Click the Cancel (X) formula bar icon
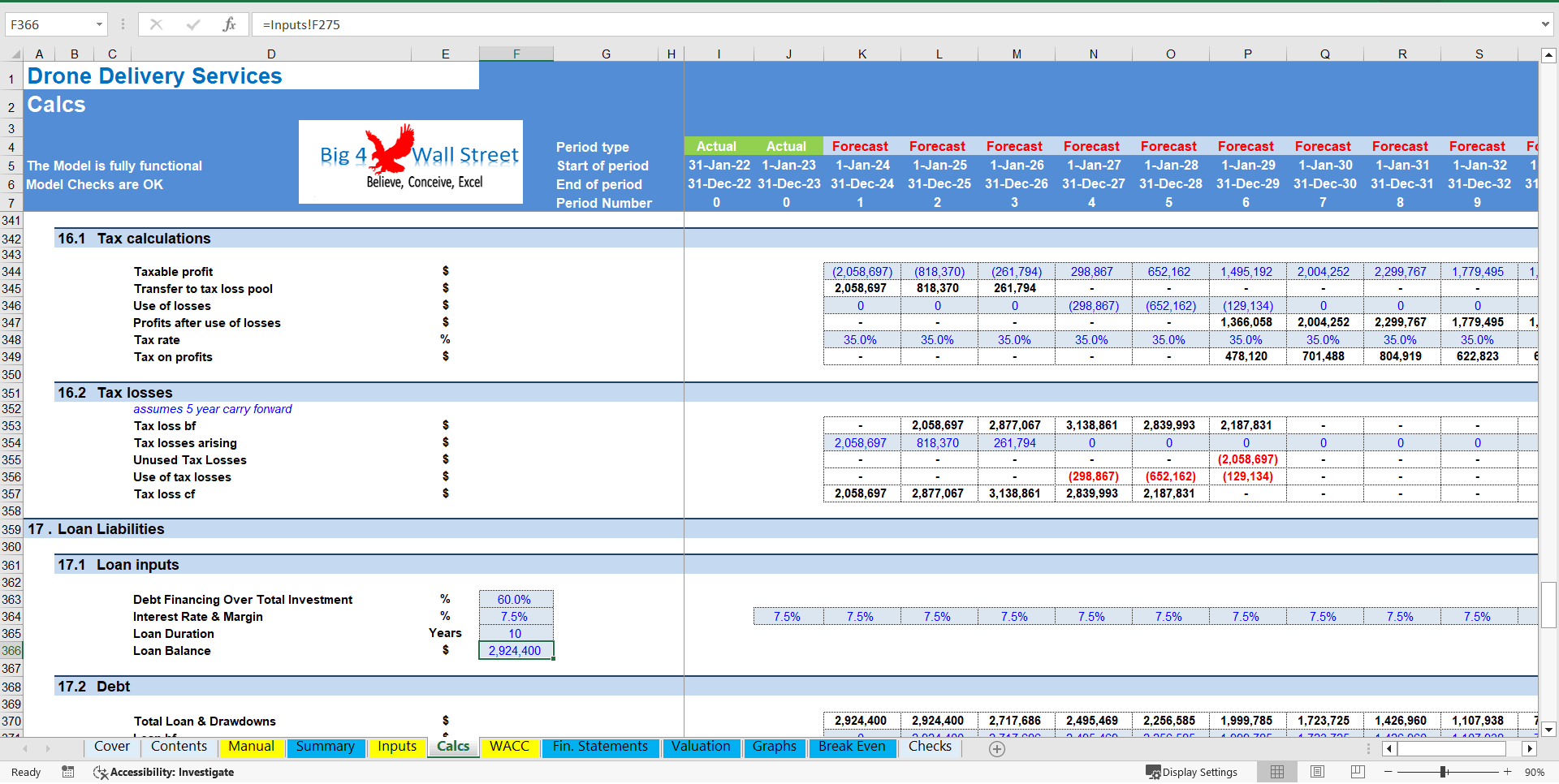Viewport: 1559px width, 784px height. (x=156, y=24)
